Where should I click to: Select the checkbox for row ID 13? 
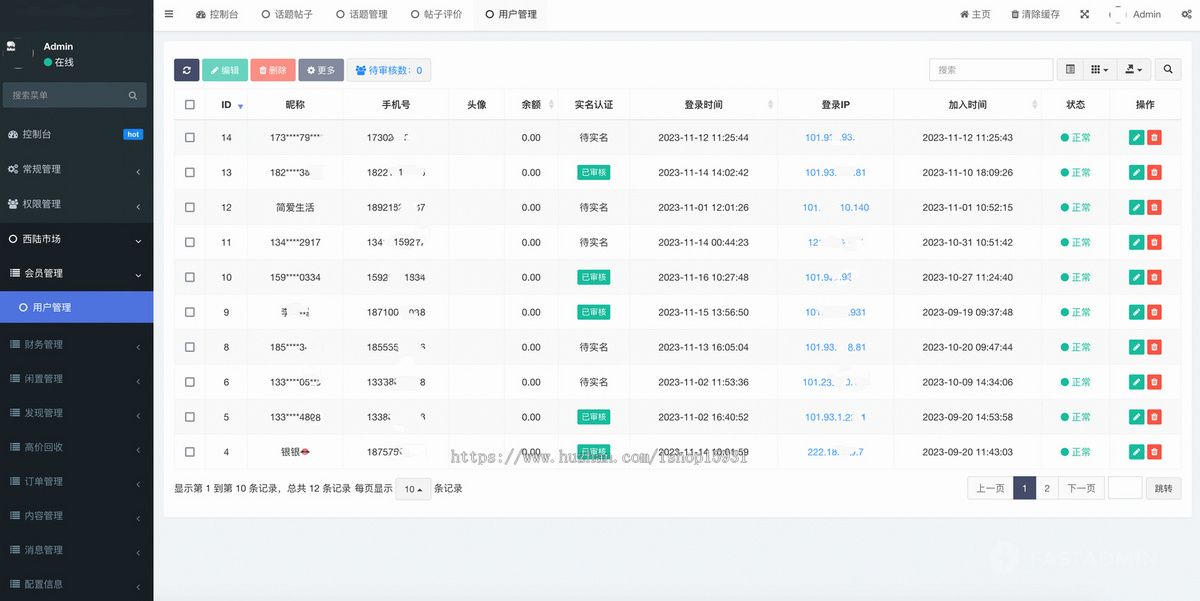[x=190, y=173]
